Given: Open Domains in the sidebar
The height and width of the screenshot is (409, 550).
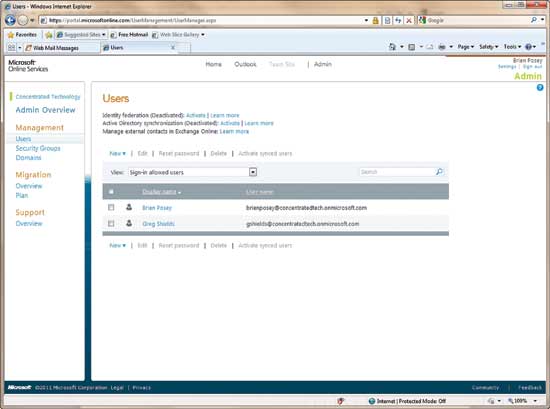Looking at the screenshot, I should pos(28,158).
